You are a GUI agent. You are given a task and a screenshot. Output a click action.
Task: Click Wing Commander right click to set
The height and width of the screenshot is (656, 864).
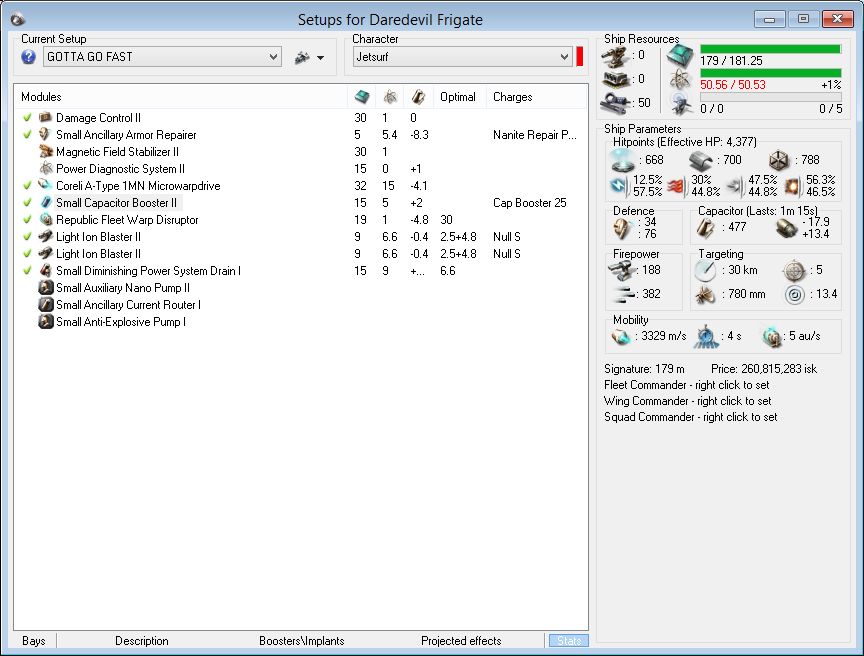click(688, 401)
